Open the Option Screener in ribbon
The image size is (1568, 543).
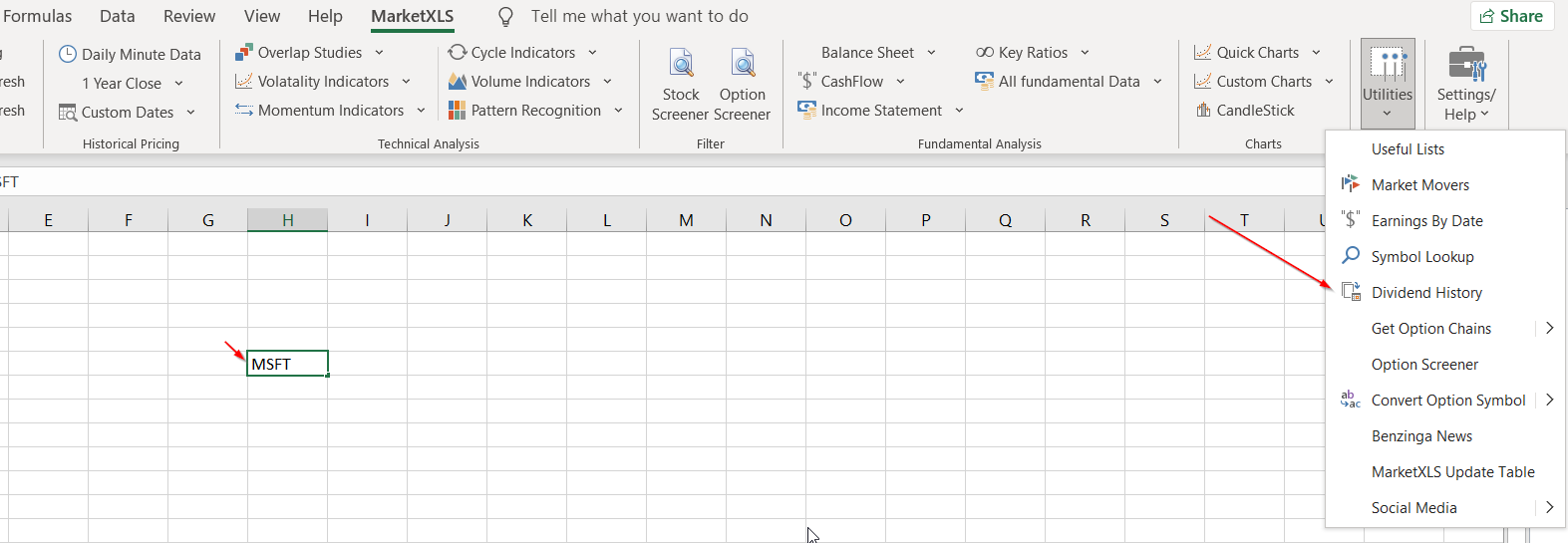743,85
